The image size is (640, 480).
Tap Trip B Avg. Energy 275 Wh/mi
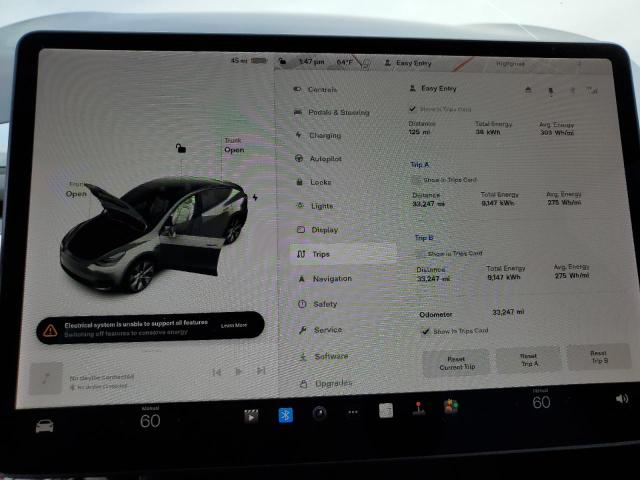pos(571,271)
